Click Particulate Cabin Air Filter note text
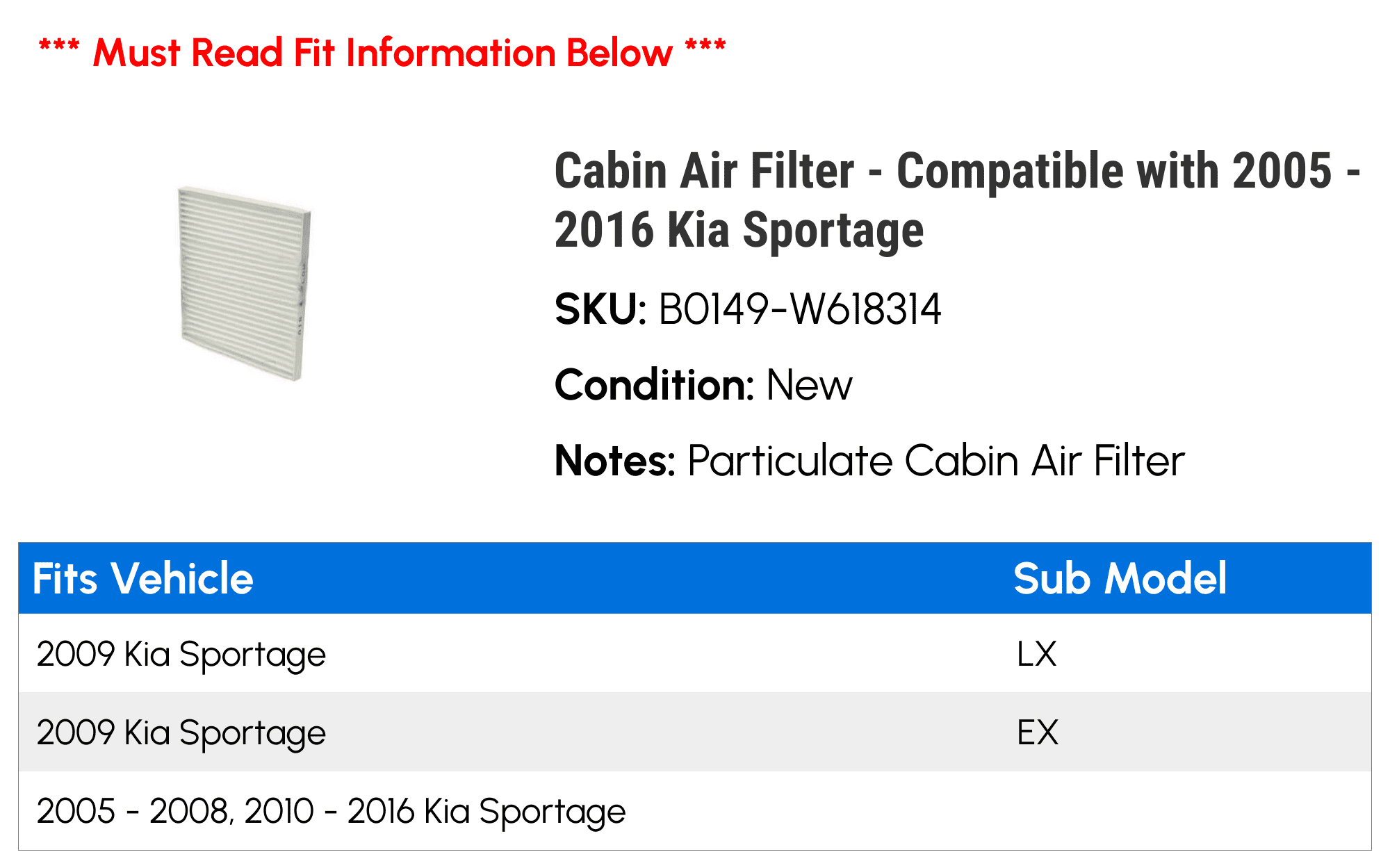 point(936,461)
